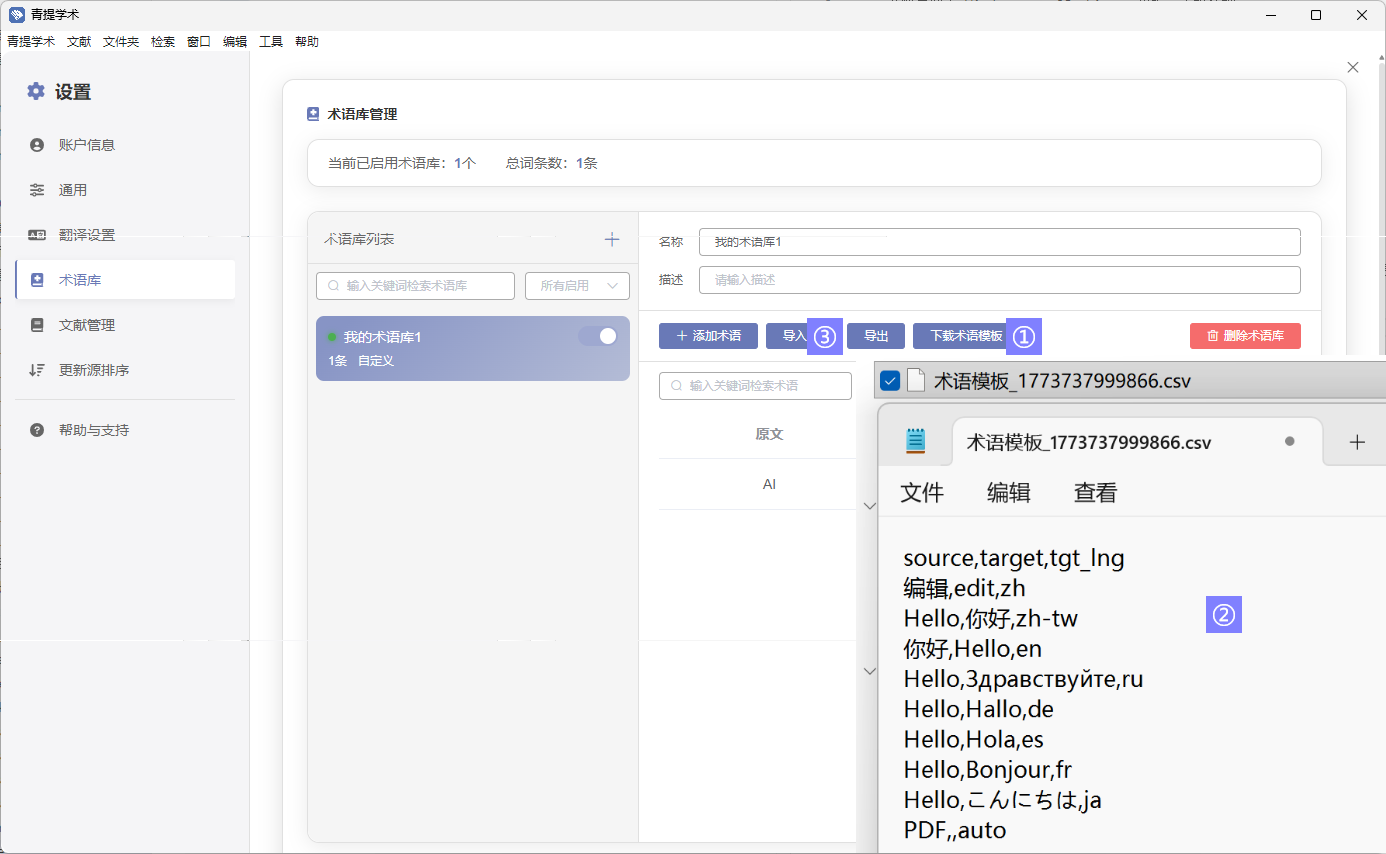
Task: Close settings panel with X icon
Action: pyautogui.click(x=1353, y=67)
